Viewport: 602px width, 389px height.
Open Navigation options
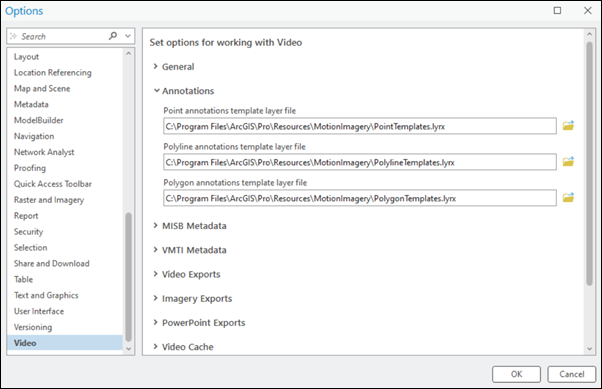(x=65, y=136)
